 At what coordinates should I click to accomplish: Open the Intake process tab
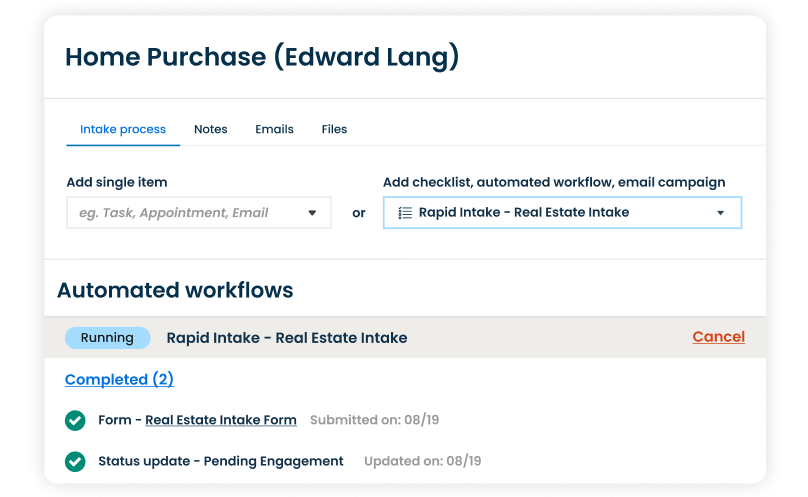[x=123, y=129]
